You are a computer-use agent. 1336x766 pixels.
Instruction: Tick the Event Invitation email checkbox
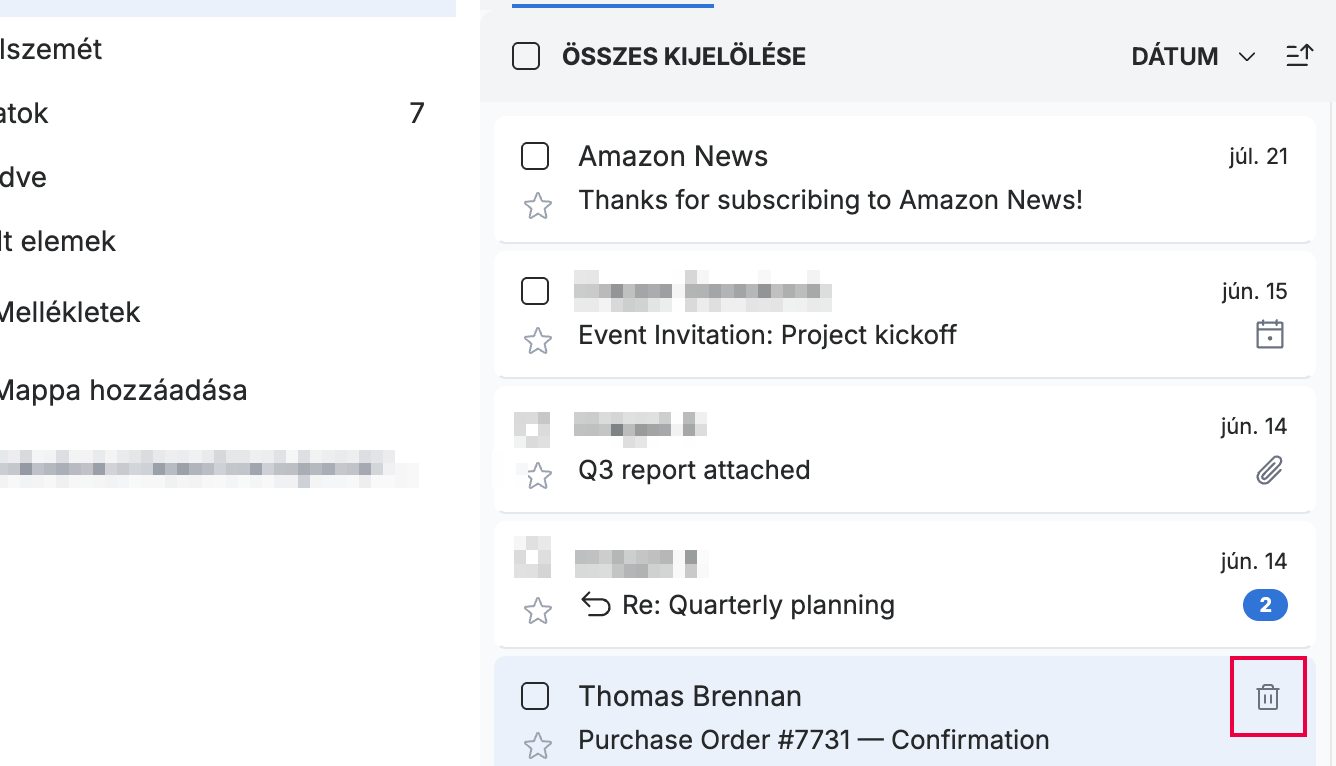[x=535, y=291]
